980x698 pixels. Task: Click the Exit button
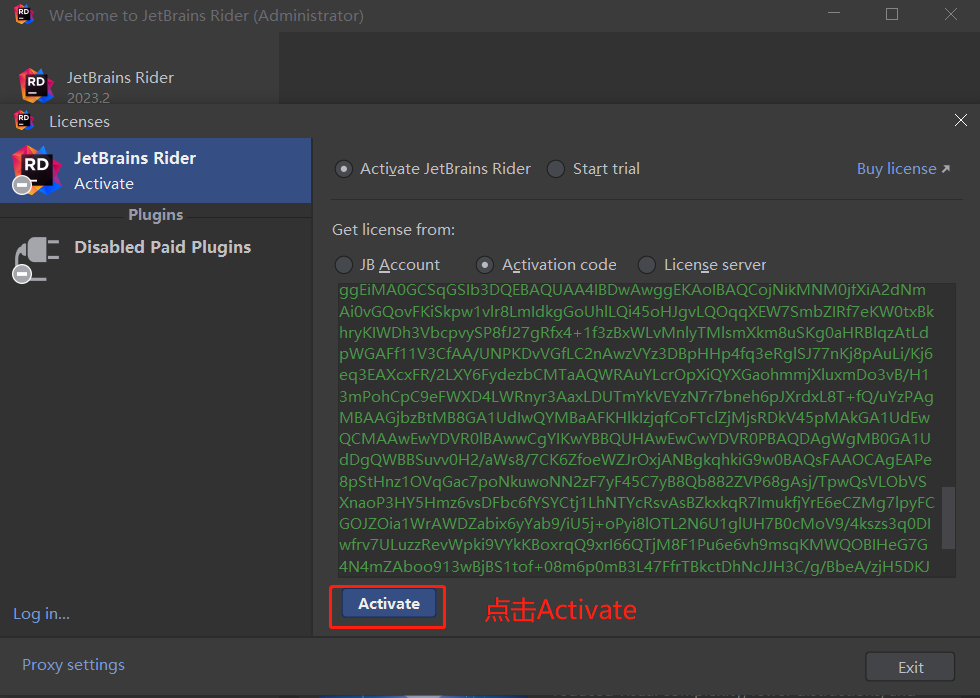pyautogui.click(x=910, y=667)
